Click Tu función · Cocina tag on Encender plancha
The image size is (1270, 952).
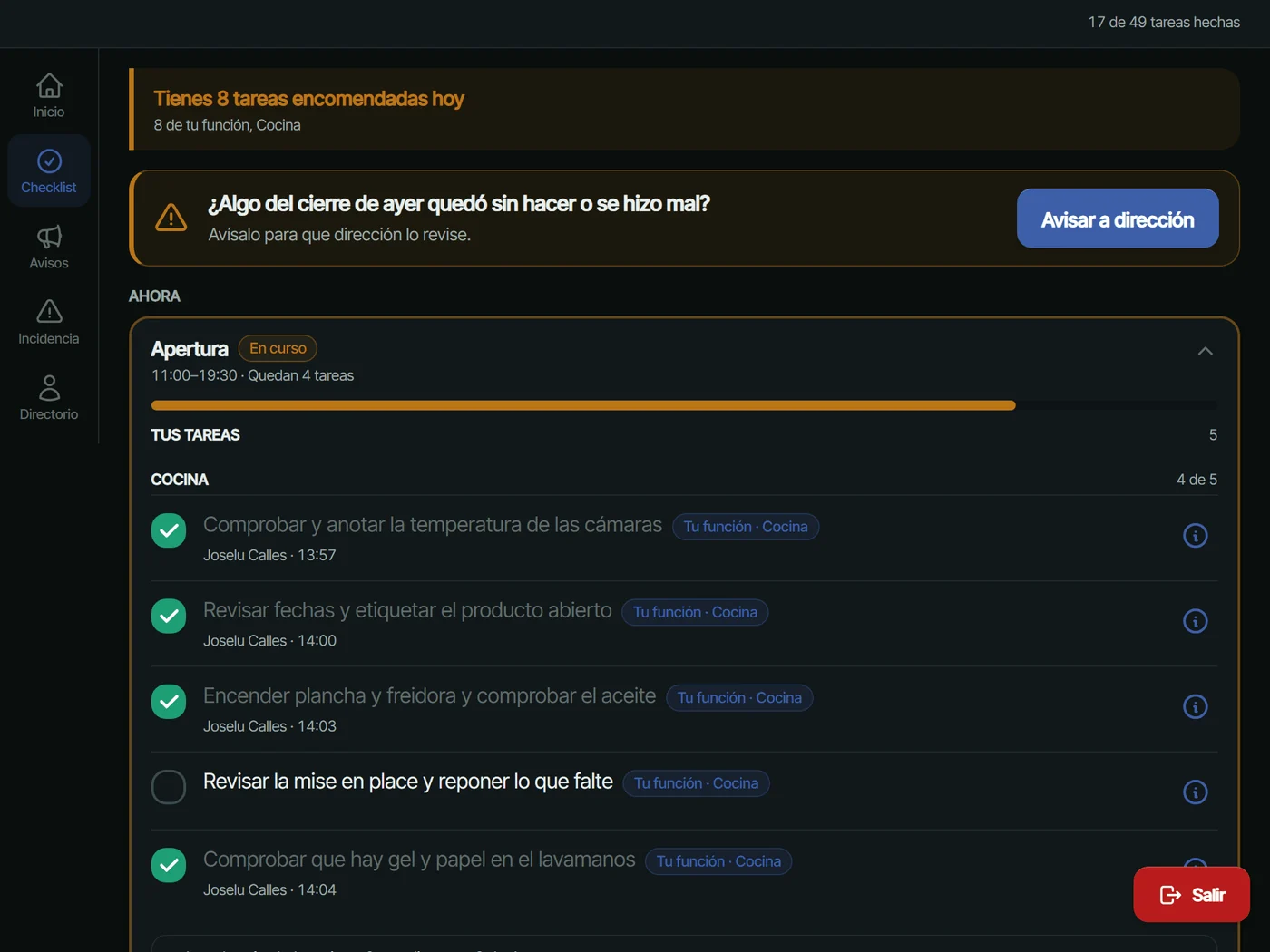click(739, 698)
